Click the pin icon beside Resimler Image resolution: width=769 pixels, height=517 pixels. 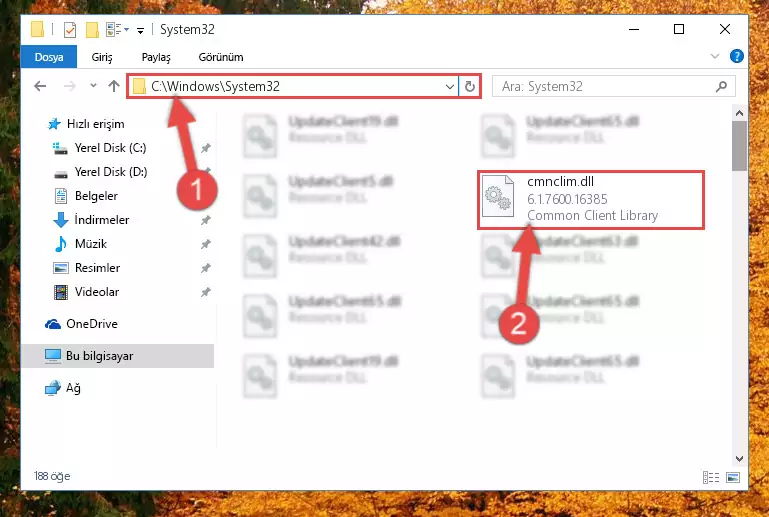pyautogui.click(x=205, y=268)
